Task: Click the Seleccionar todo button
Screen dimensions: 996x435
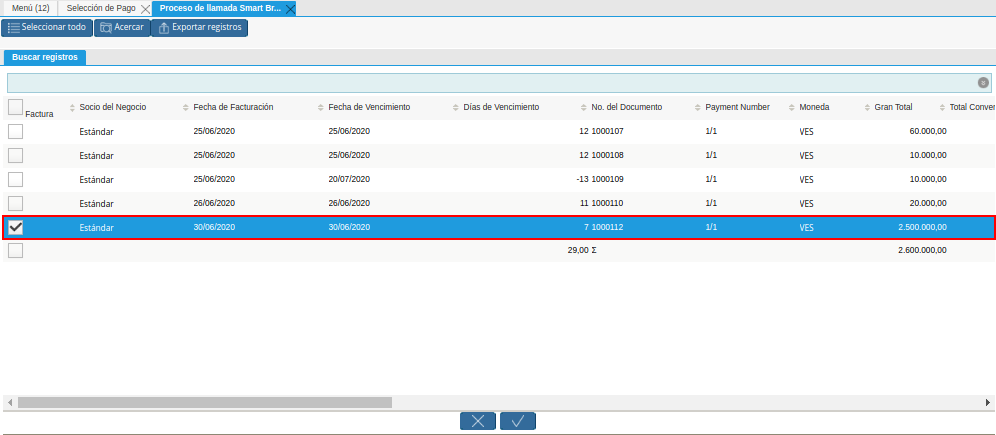Action: tap(47, 28)
